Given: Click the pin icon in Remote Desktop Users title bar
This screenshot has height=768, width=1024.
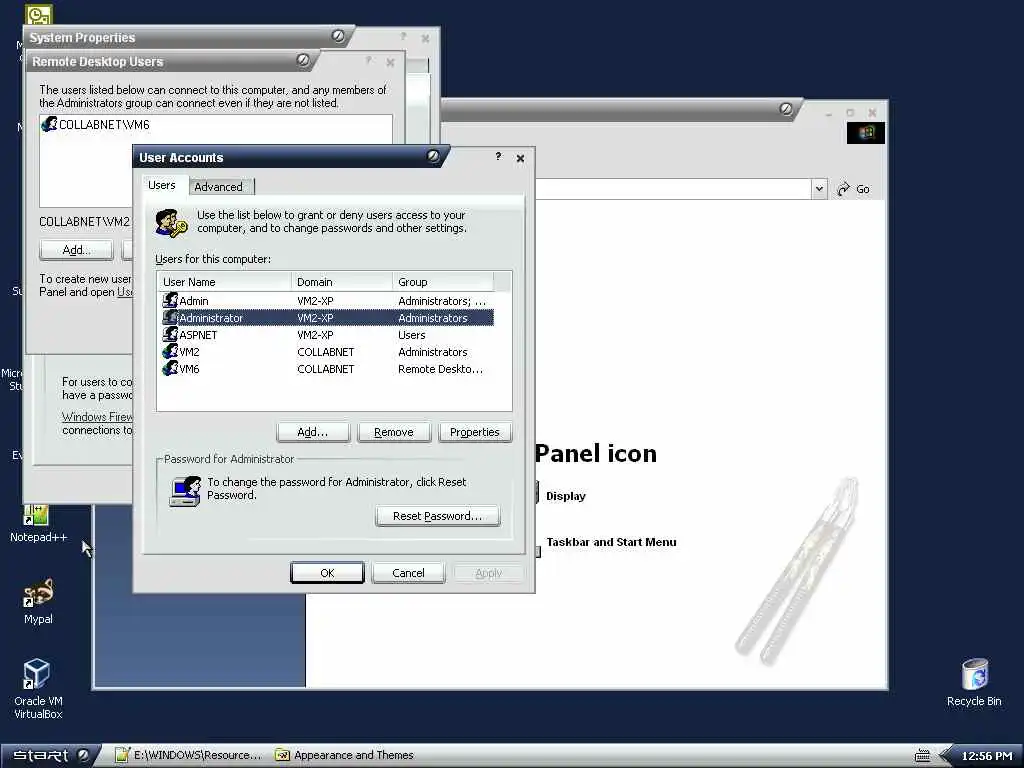Looking at the screenshot, I should click(303, 60).
